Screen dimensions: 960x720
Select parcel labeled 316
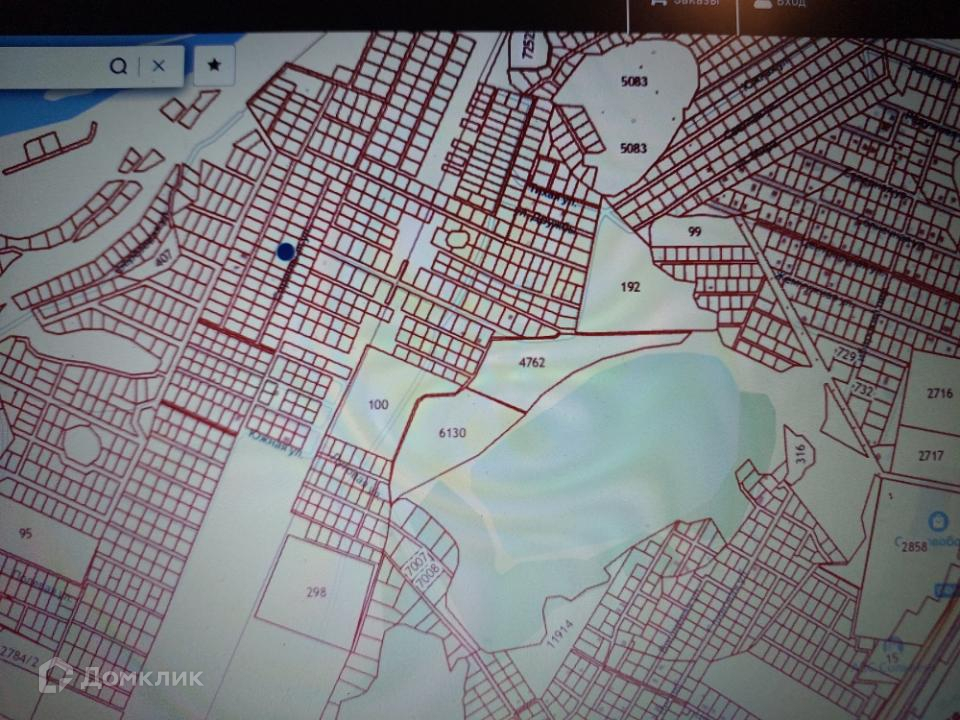pos(802,454)
